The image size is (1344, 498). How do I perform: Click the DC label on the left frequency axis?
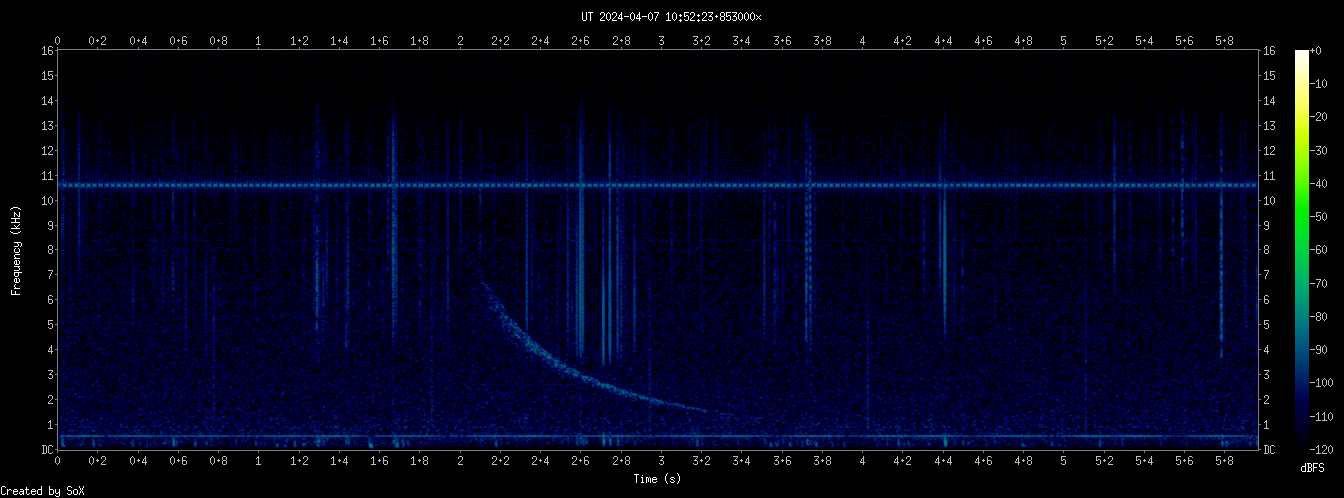click(x=47, y=450)
